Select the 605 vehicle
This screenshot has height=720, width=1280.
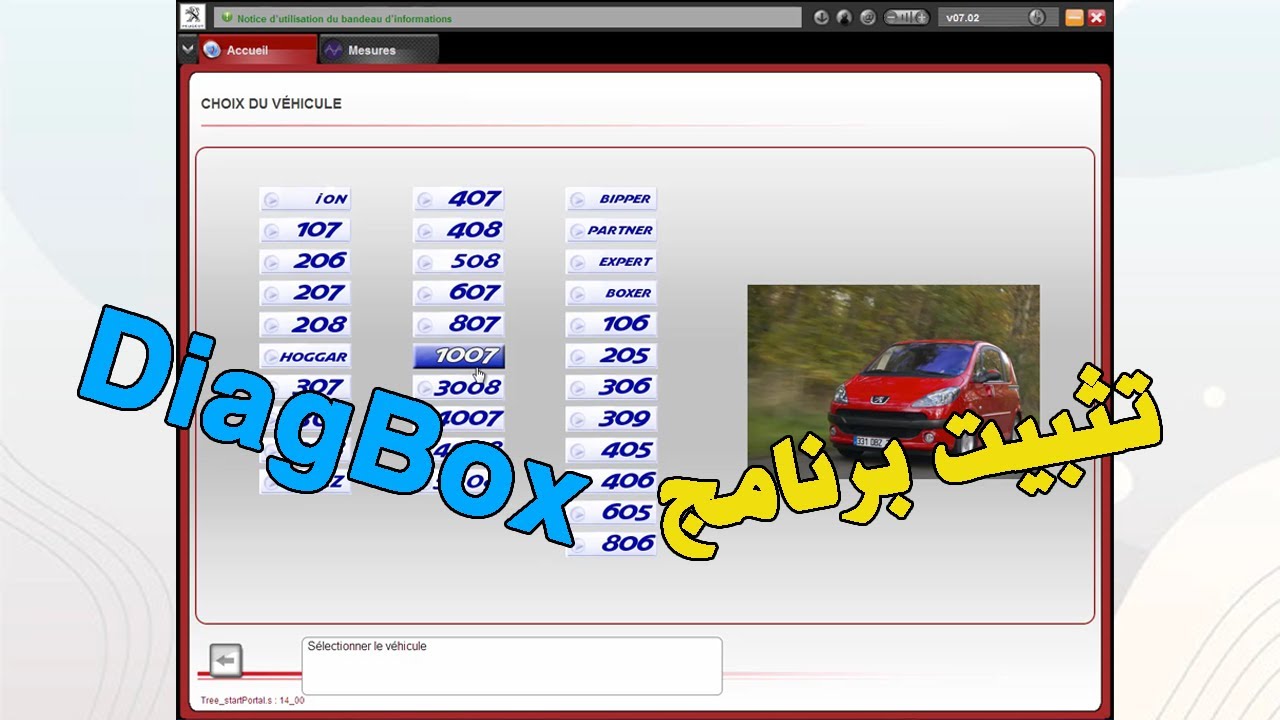click(611, 513)
